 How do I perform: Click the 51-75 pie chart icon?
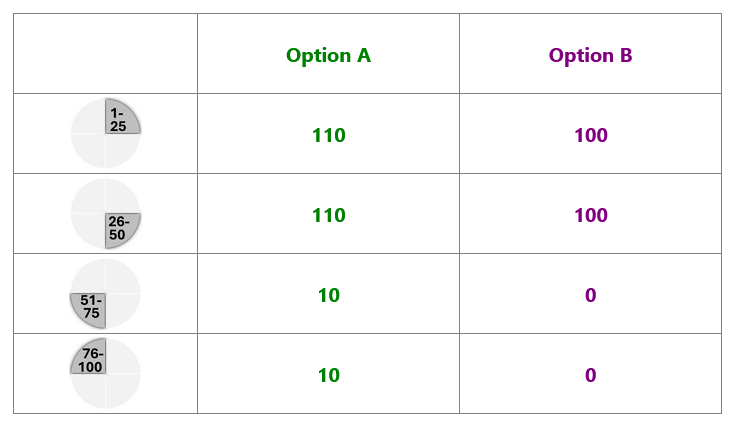[x=105, y=293]
